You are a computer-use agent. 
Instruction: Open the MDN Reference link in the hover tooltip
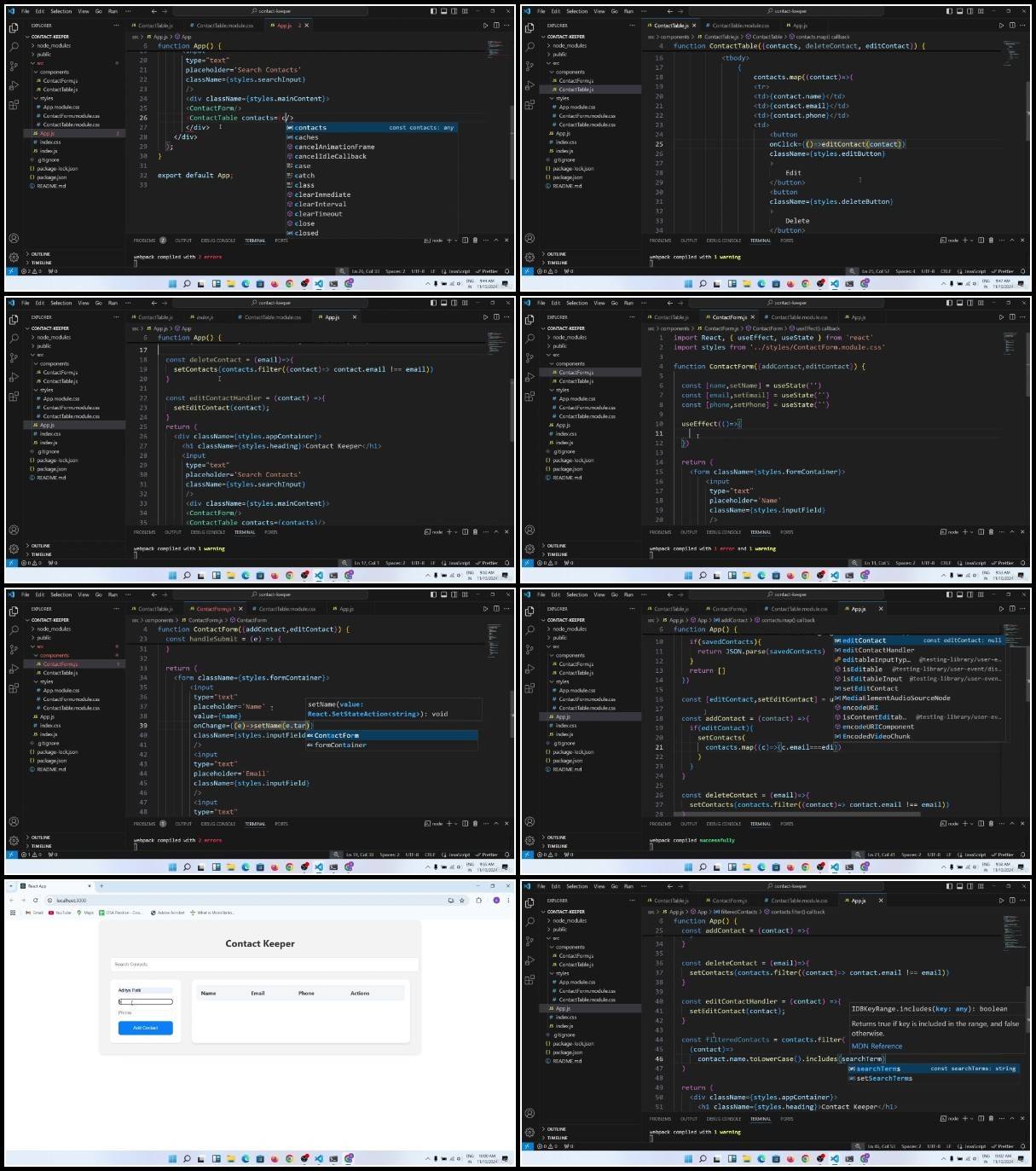[x=877, y=1046]
